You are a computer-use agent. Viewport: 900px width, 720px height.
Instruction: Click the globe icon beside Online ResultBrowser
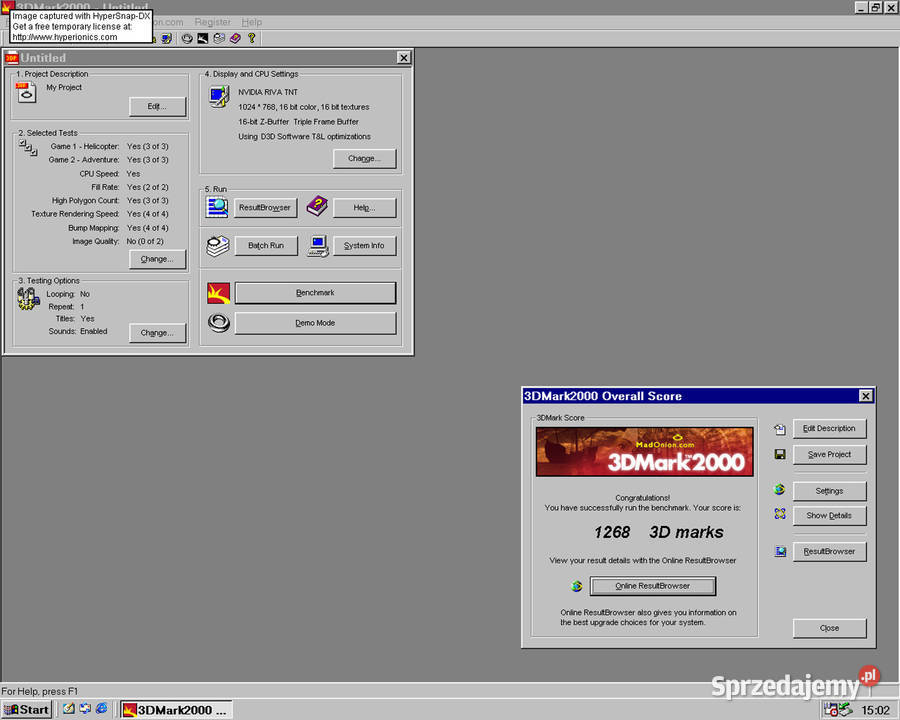coord(577,586)
